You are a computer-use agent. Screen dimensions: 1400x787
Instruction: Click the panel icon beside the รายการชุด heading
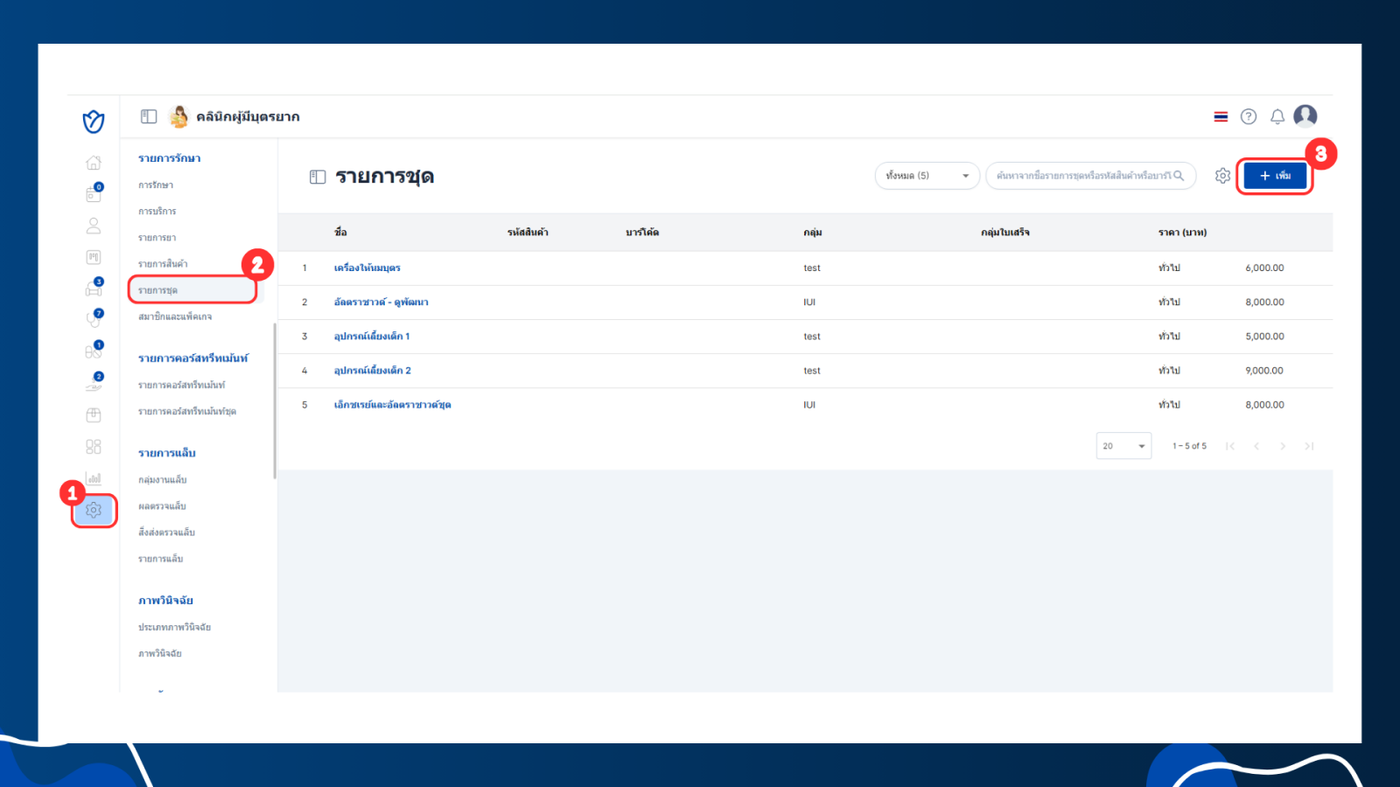click(317, 177)
